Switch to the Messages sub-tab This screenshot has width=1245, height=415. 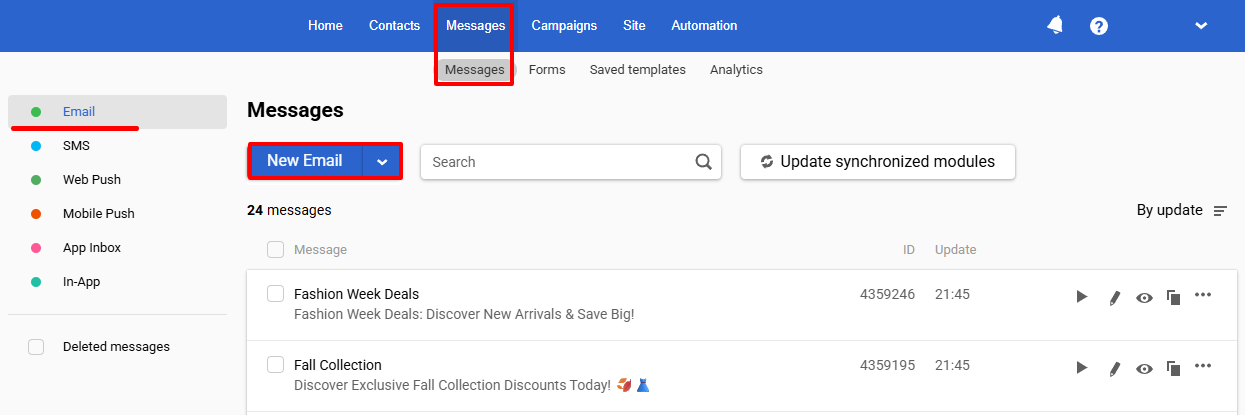(474, 70)
